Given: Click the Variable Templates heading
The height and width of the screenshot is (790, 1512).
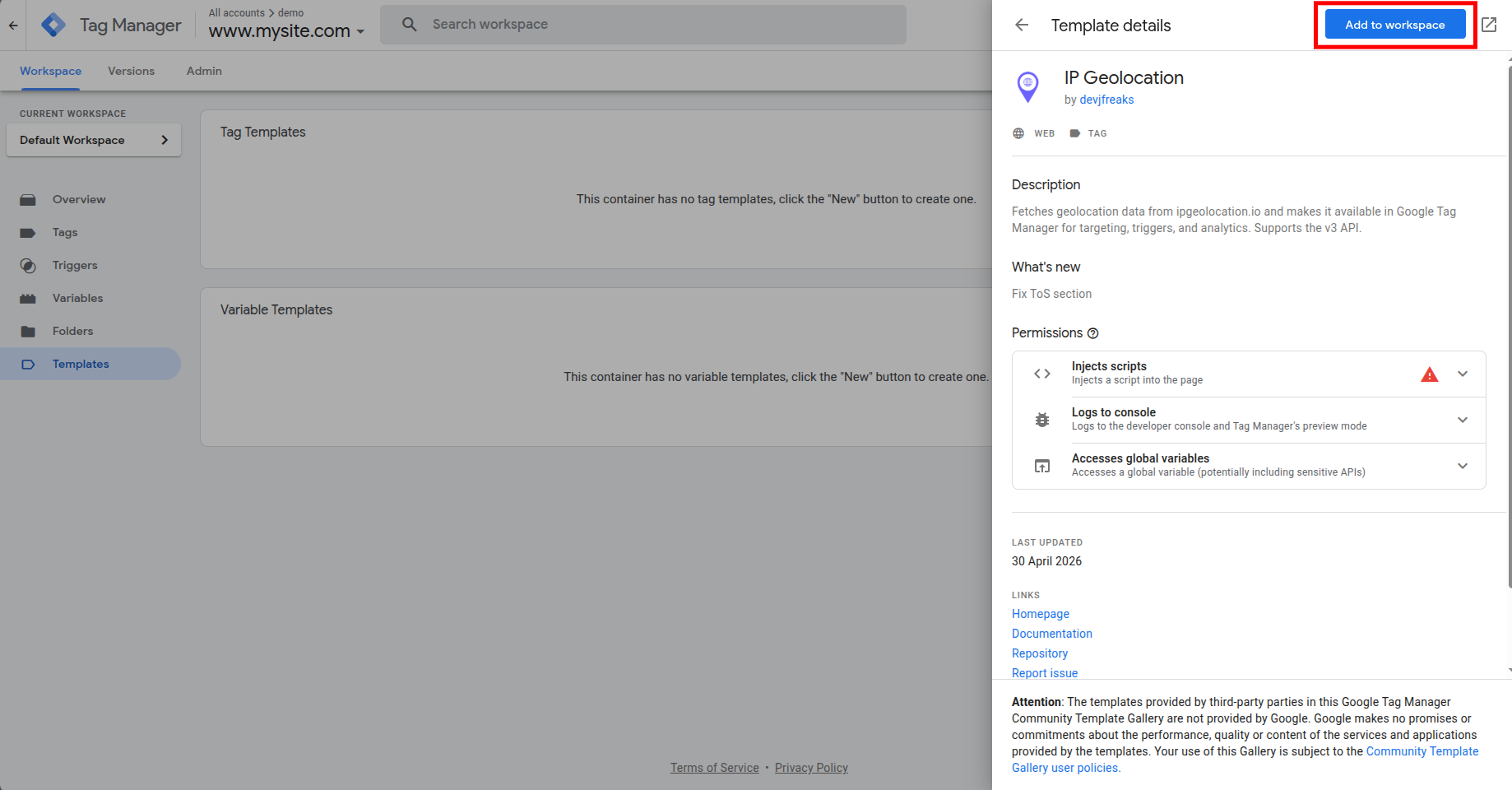Looking at the screenshot, I should point(276,309).
